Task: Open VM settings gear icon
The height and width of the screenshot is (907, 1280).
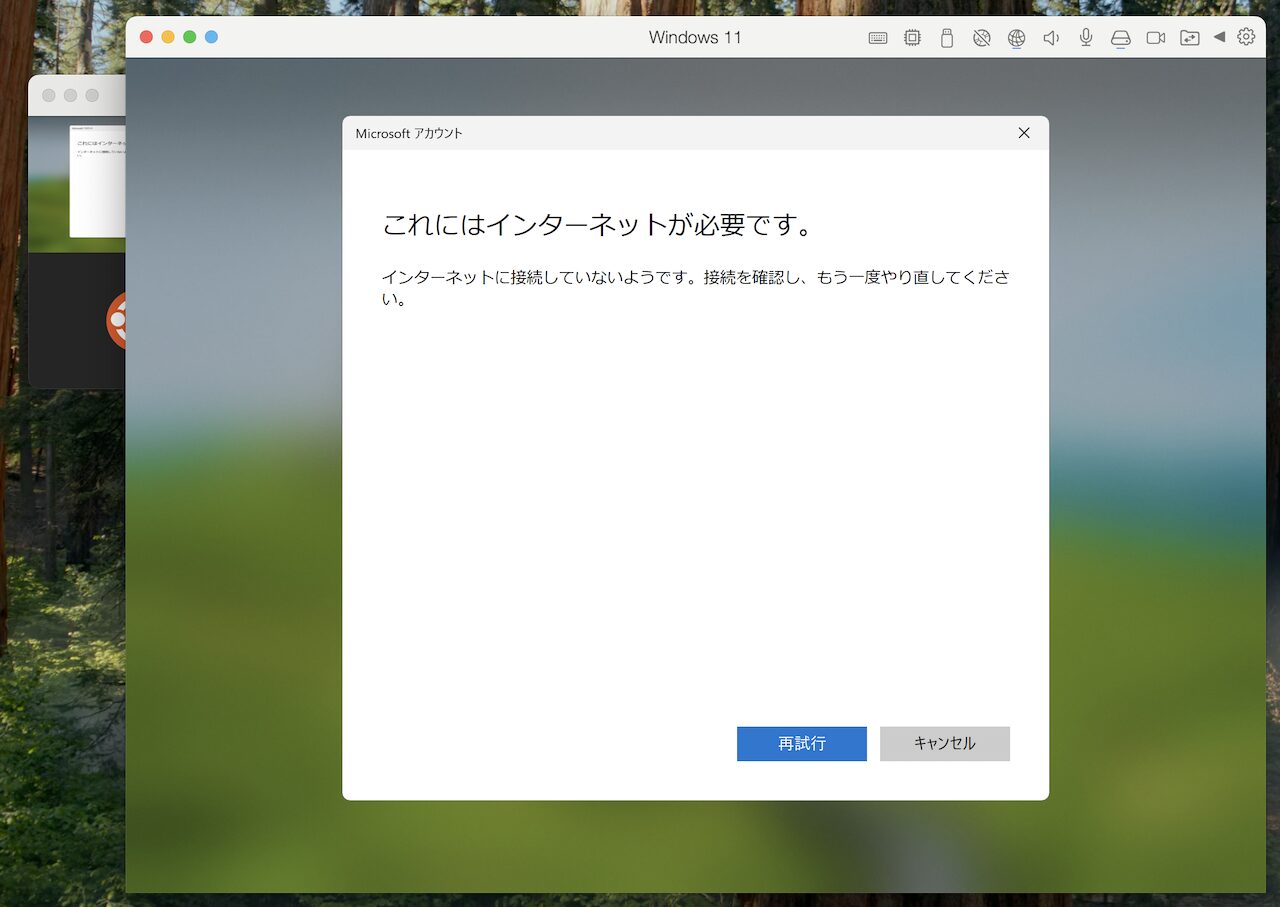Action: click(x=1246, y=37)
